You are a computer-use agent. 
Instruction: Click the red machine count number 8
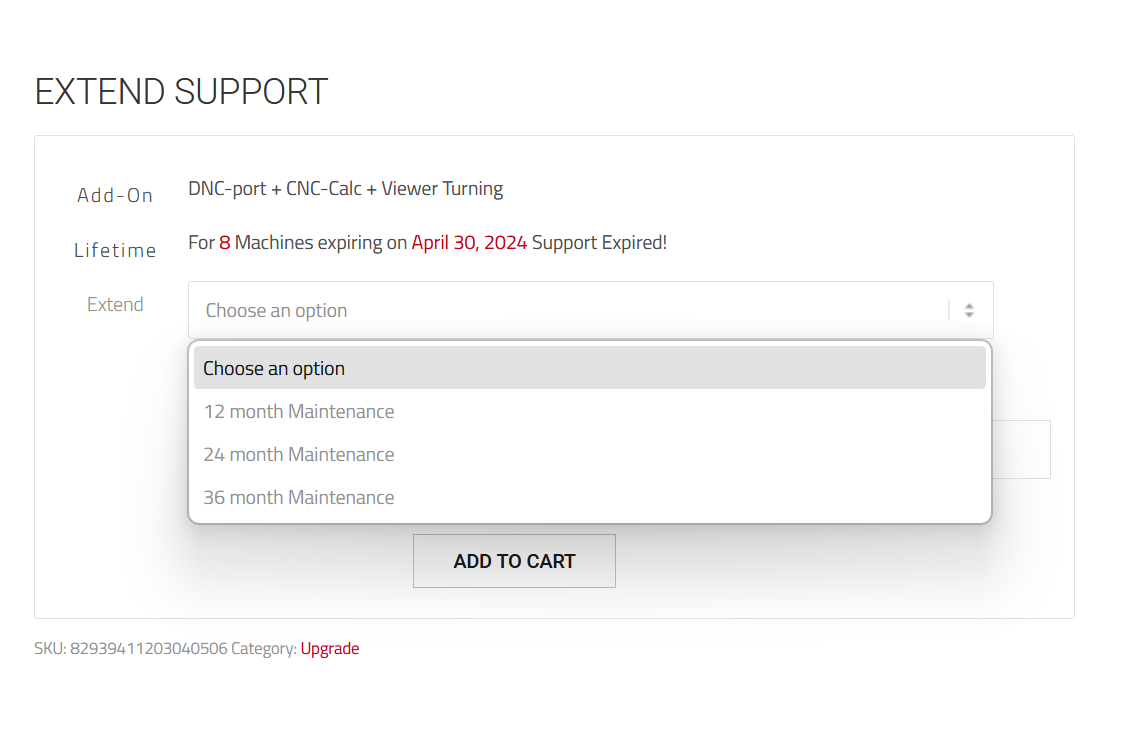(x=225, y=243)
